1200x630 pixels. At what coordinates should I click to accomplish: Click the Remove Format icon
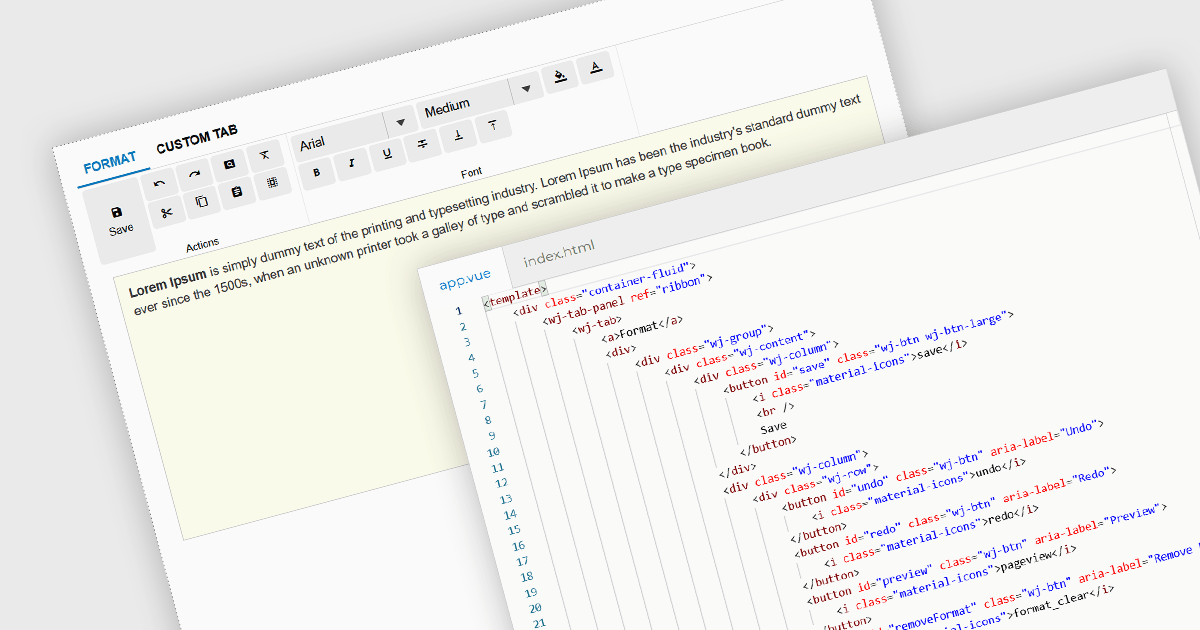(264, 155)
